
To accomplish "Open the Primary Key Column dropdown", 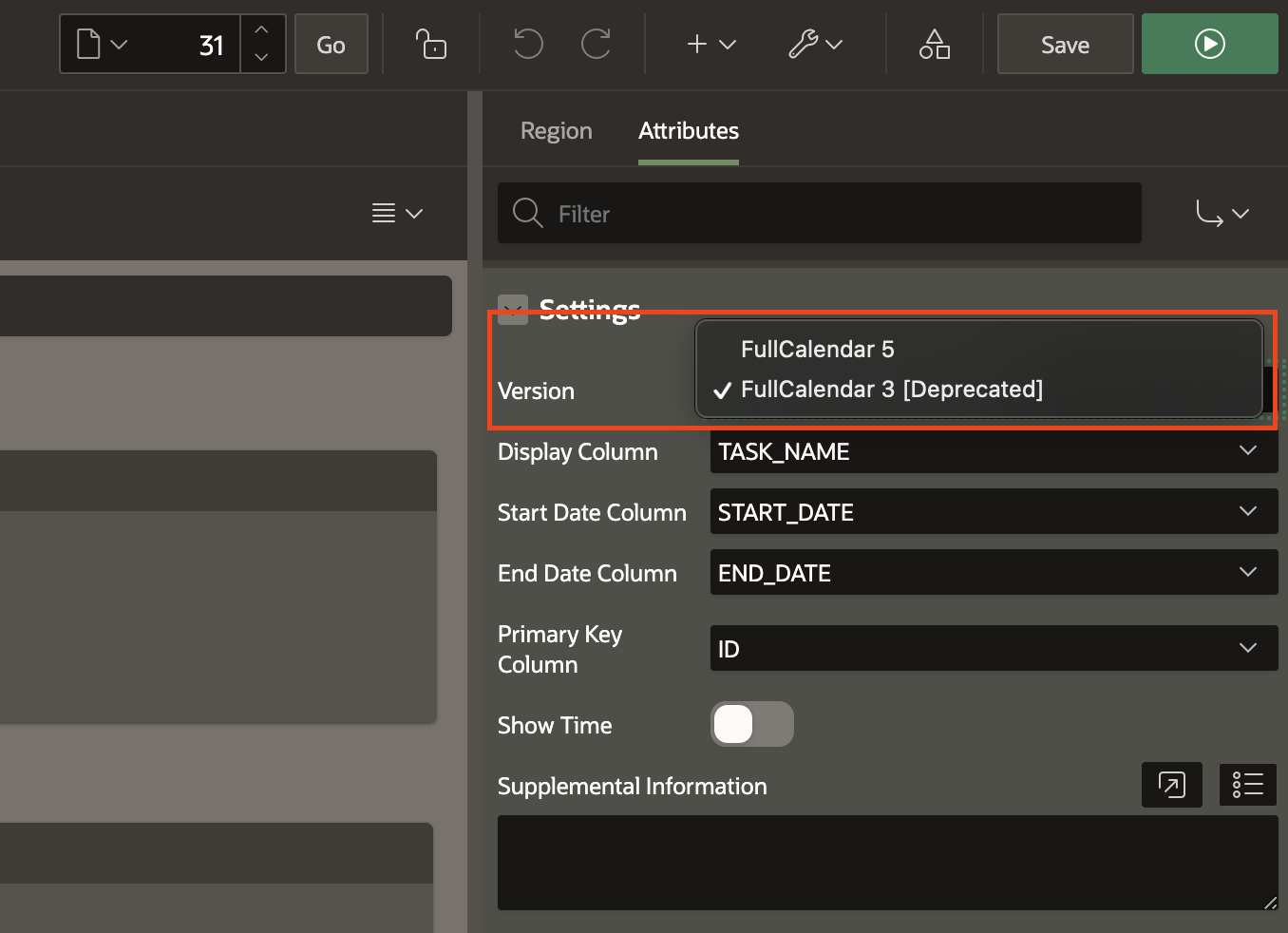I will point(993,649).
